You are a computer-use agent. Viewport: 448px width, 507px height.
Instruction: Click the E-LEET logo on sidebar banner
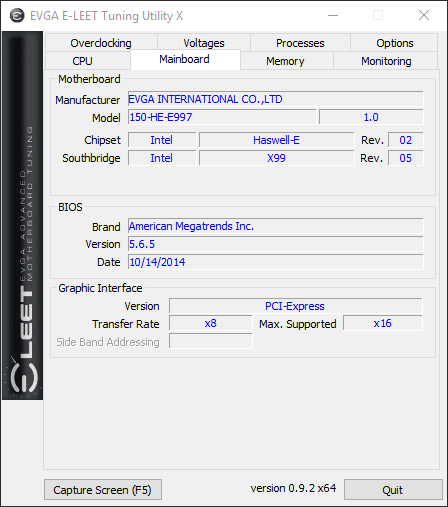tap(22, 216)
